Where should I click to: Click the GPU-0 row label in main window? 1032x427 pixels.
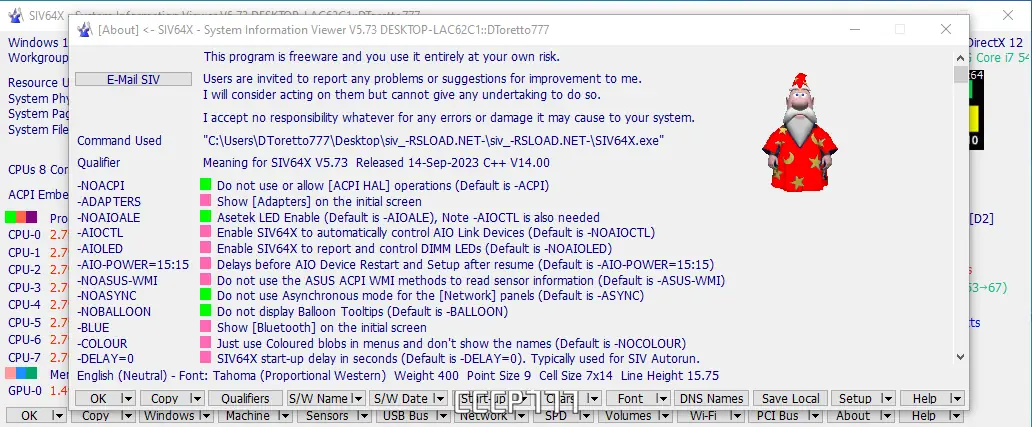click(25, 390)
